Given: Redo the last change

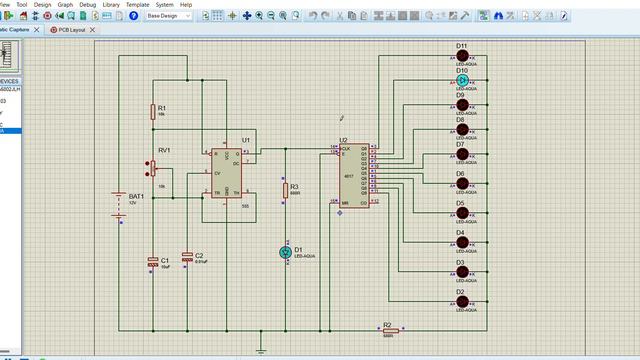Looking at the screenshot, I should pyautogui.click(x=325, y=16).
